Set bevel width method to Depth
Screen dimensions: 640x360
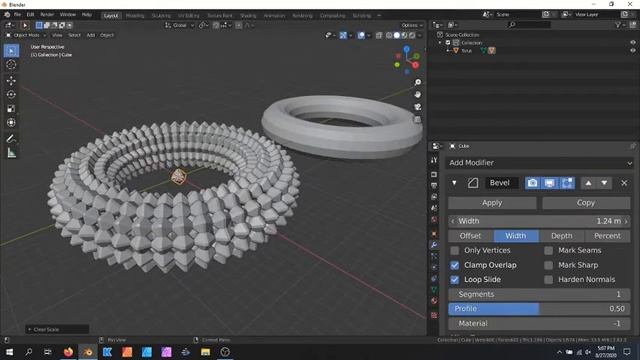point(562,236)
